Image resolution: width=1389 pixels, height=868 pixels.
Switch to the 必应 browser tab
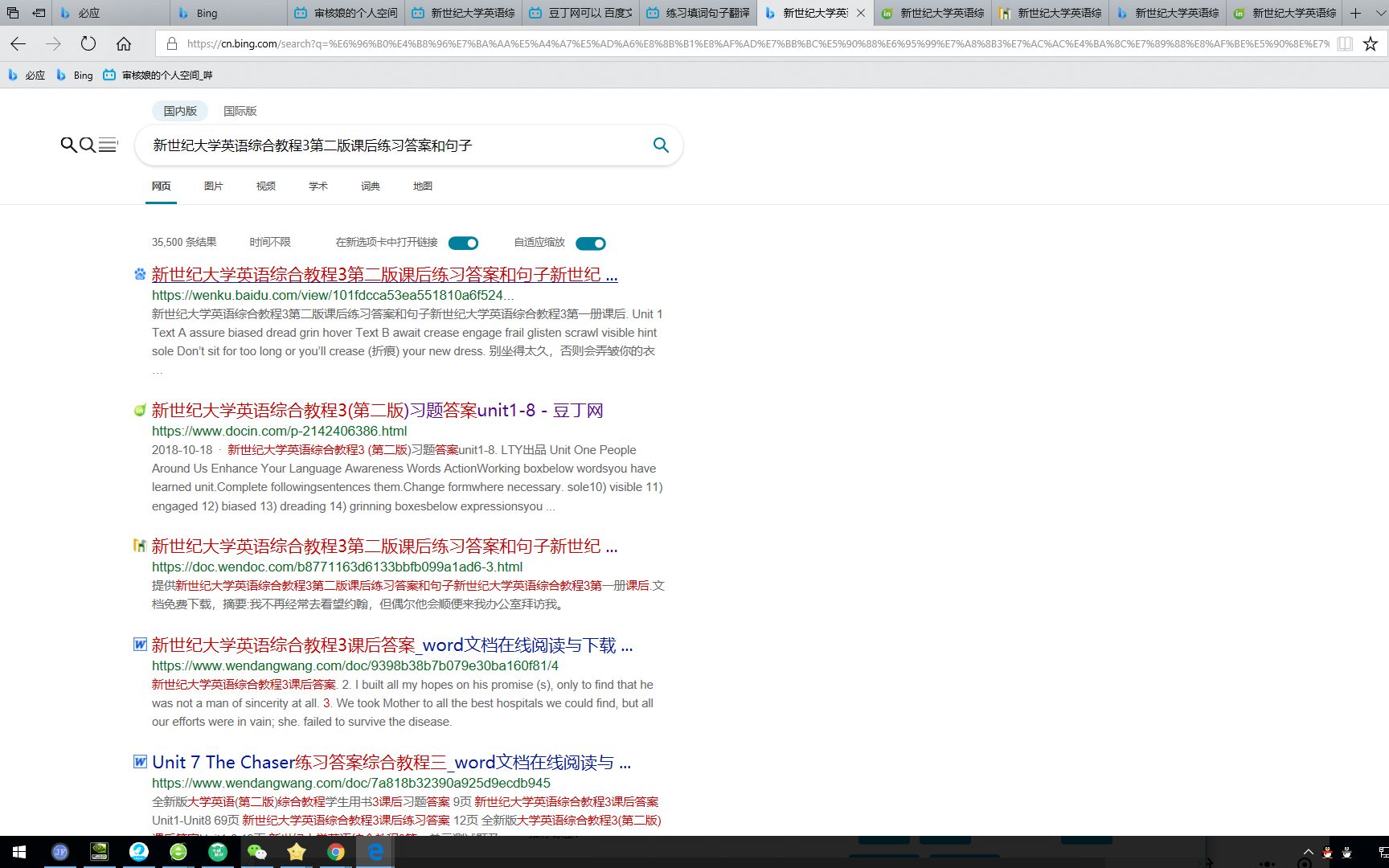pyautogui.click(x=111, y=13)
